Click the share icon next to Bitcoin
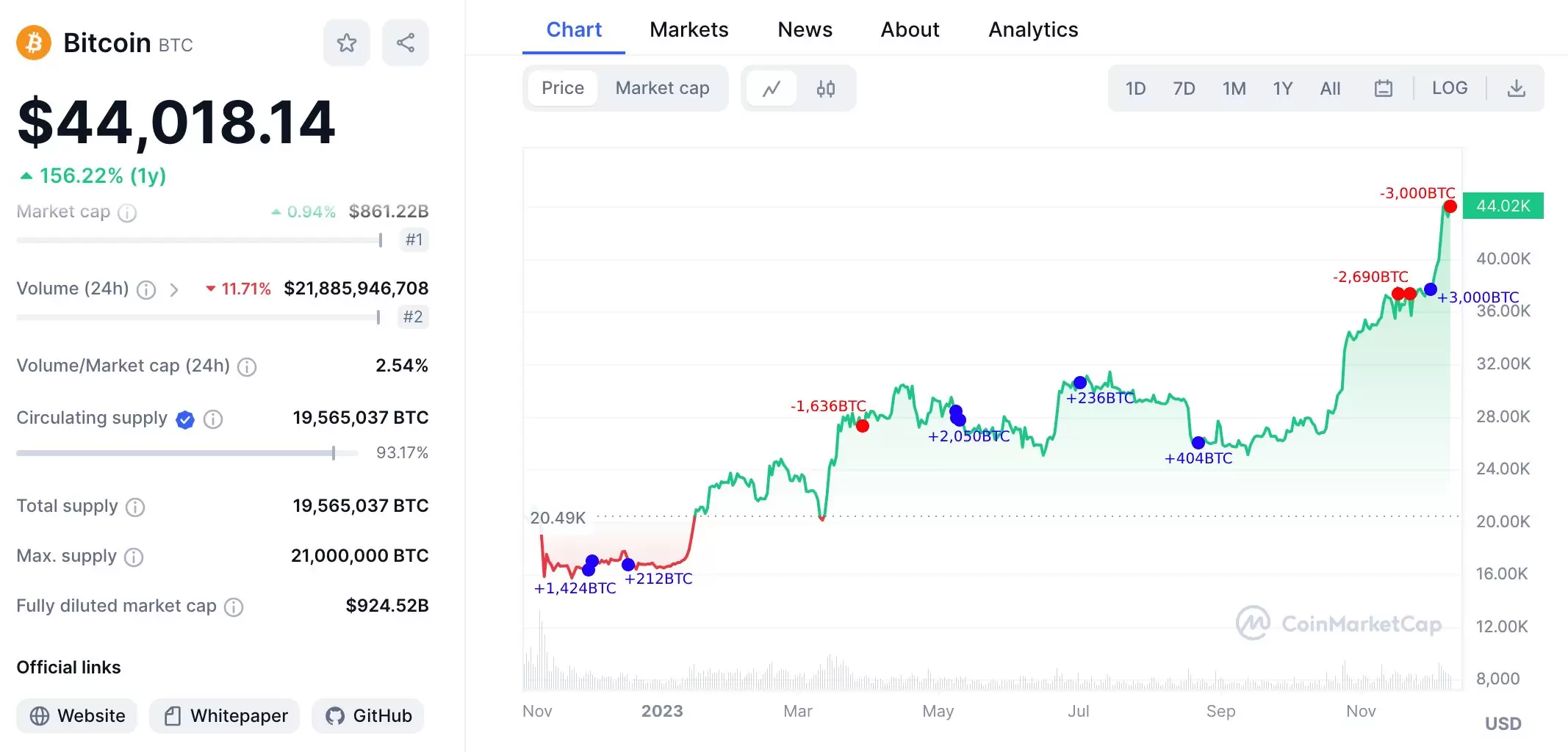This screenshot has width=1568, height=752. (x=405, y=43)
